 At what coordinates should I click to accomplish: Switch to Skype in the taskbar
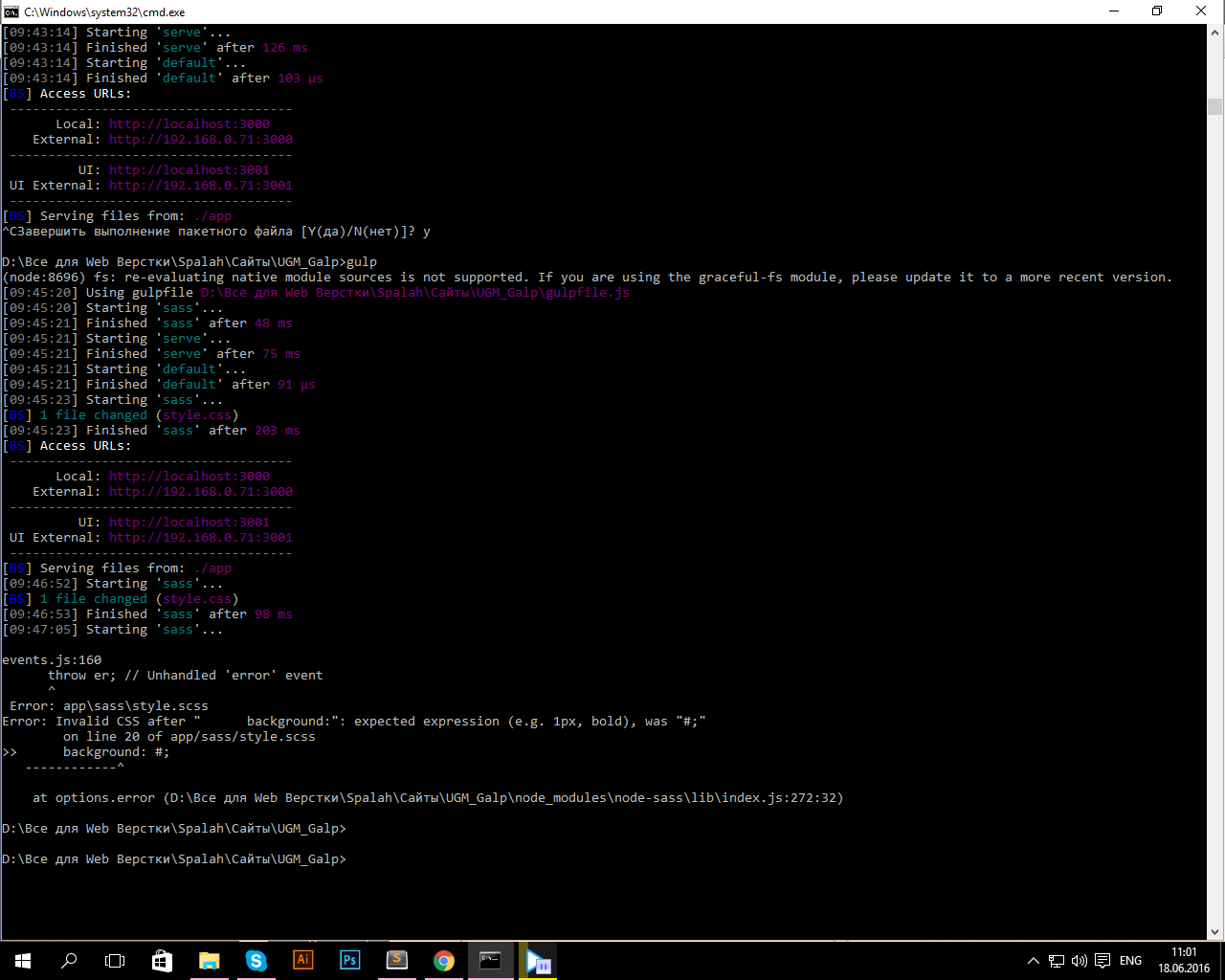point(256,961)
